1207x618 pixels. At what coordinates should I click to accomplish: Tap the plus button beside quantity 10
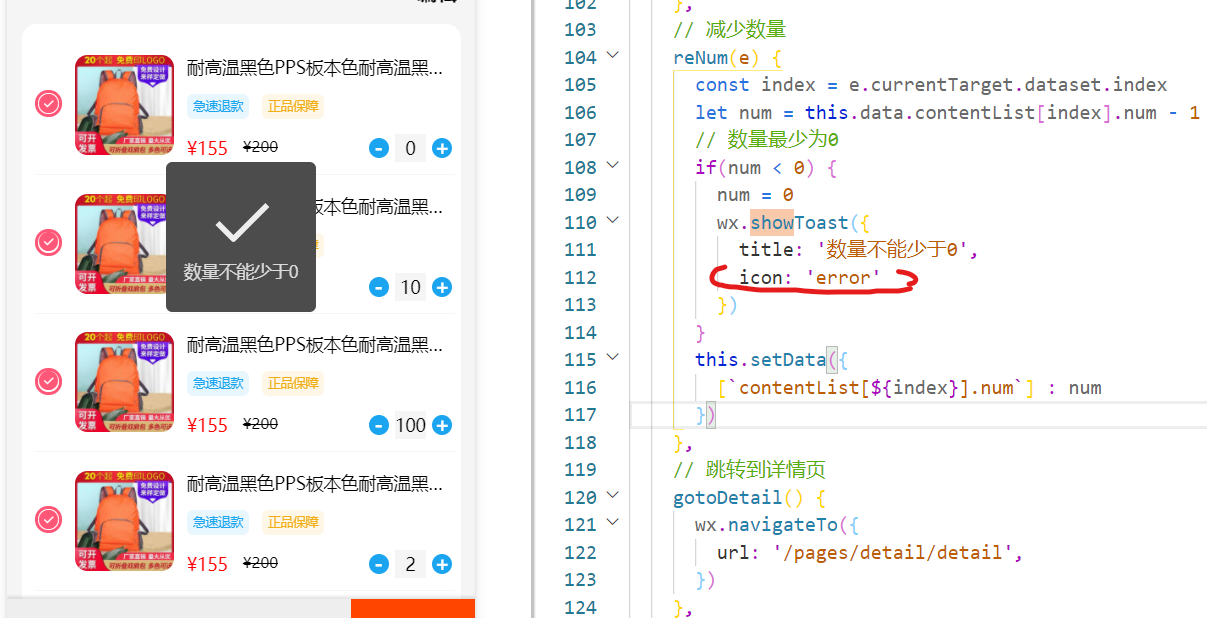[442, 288]
